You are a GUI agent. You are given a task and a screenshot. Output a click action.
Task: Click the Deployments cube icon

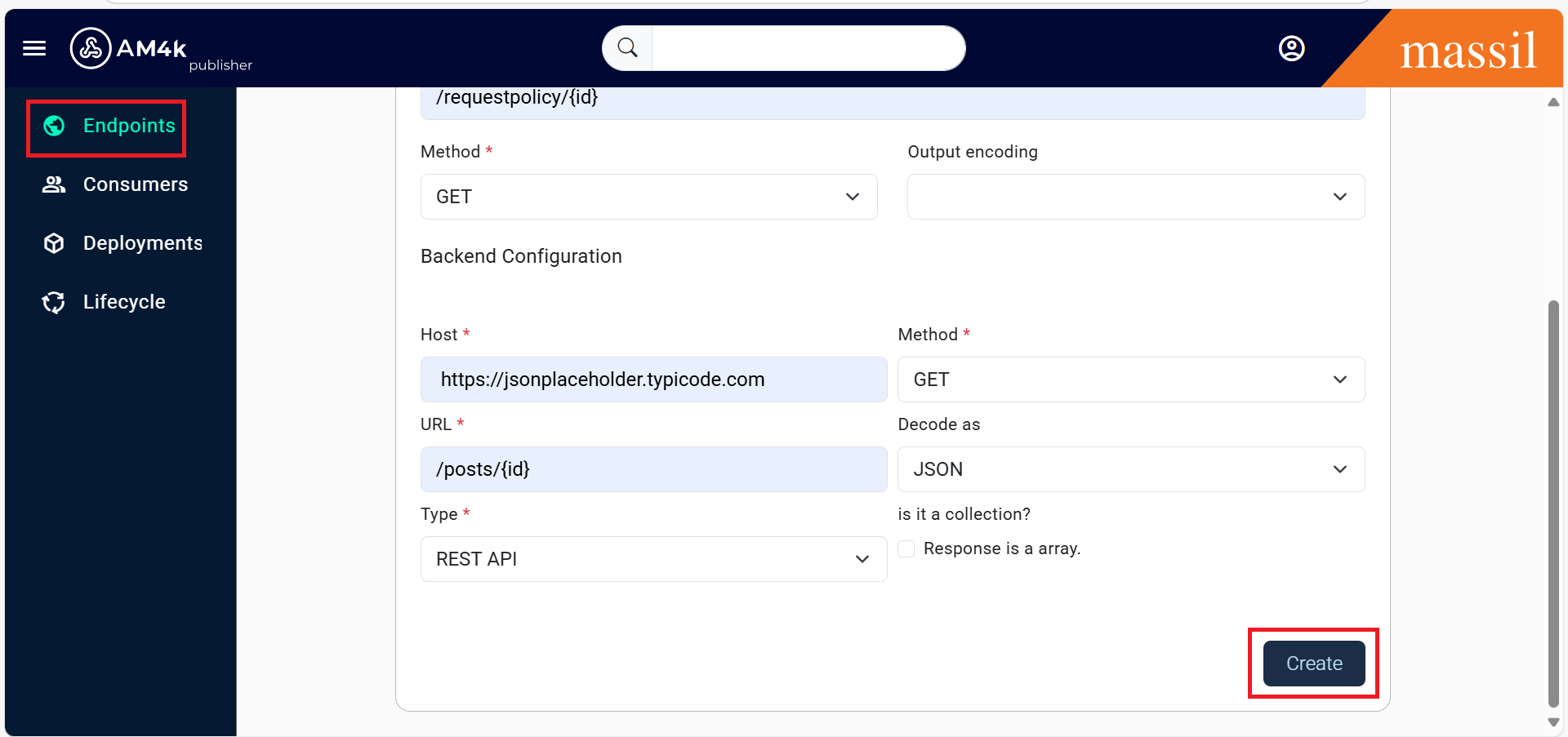tap(54, 243)
